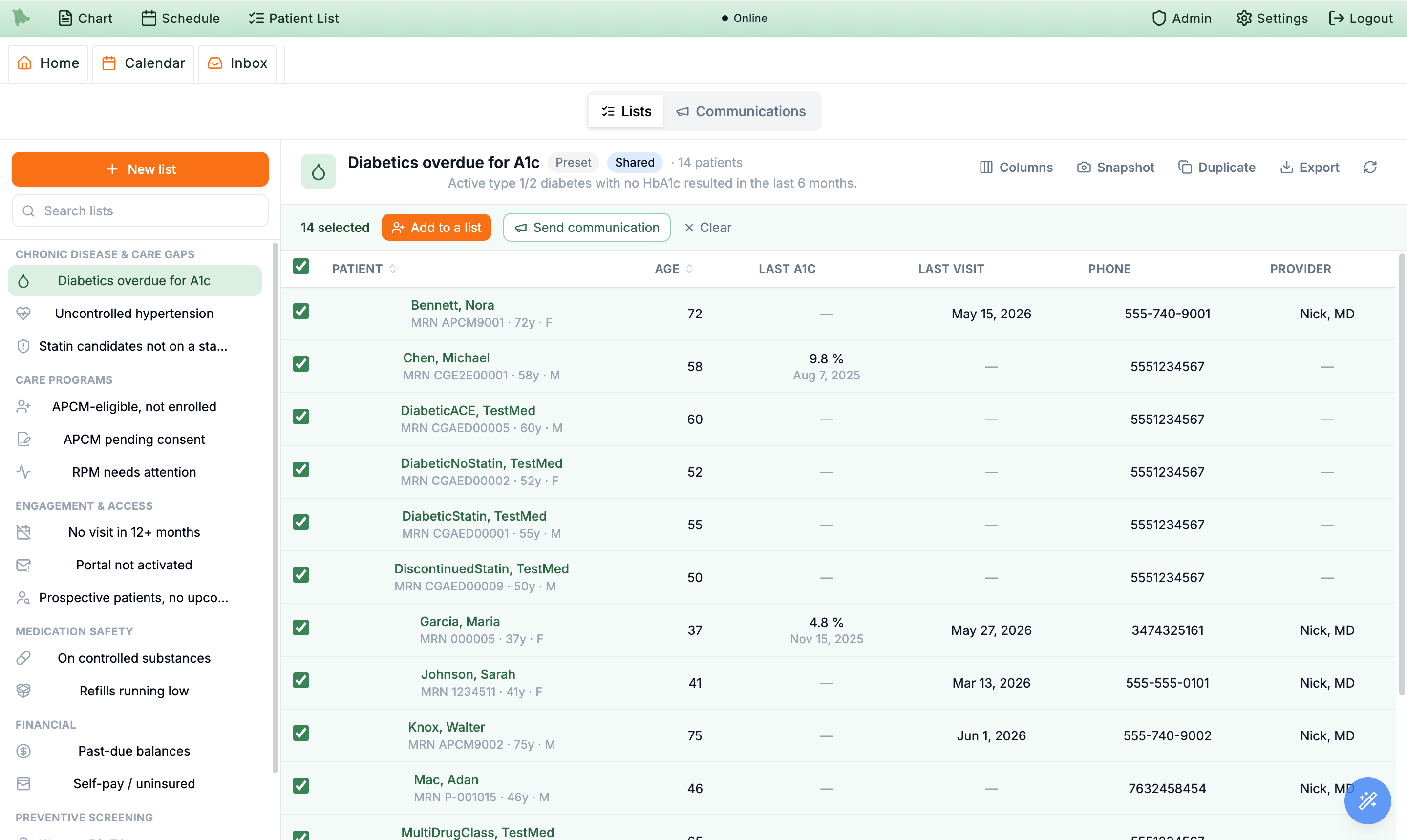The width and height of the screenshot is (1407, 840).
Task: Click the person-search icon for Prospective patients
Action: coord(23,598)
